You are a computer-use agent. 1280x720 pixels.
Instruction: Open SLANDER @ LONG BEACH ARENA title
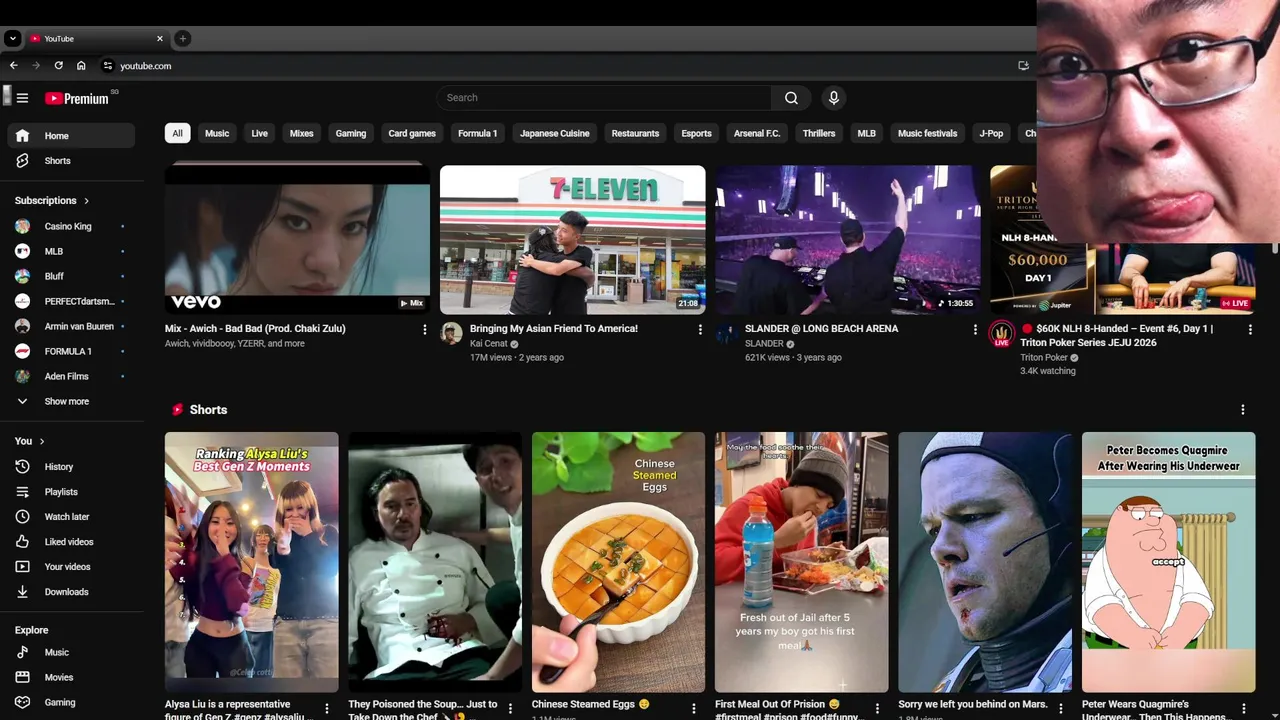click(x=821, y=329)
